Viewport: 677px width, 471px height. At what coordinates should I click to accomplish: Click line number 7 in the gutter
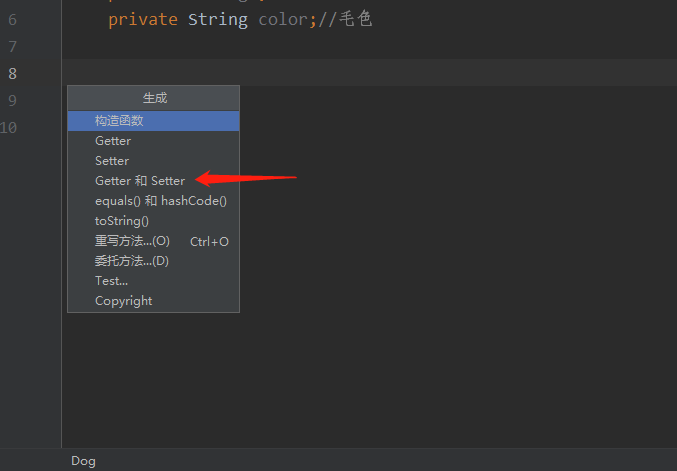pyautogui.click(x=12, y=47)
